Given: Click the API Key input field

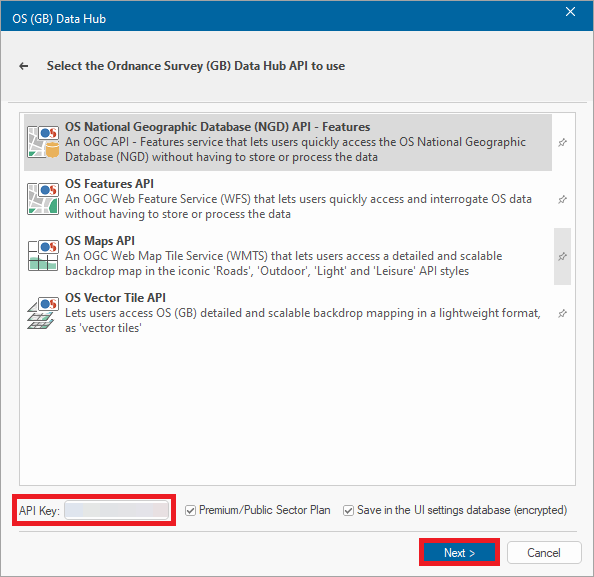Looking at the screenshot, I should point(117,510).
